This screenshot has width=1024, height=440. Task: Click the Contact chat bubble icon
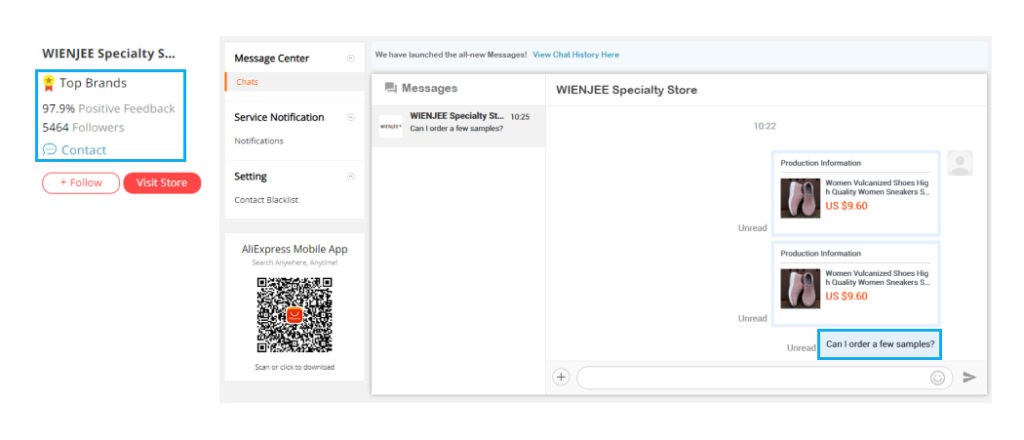click(x=50, y=149)
